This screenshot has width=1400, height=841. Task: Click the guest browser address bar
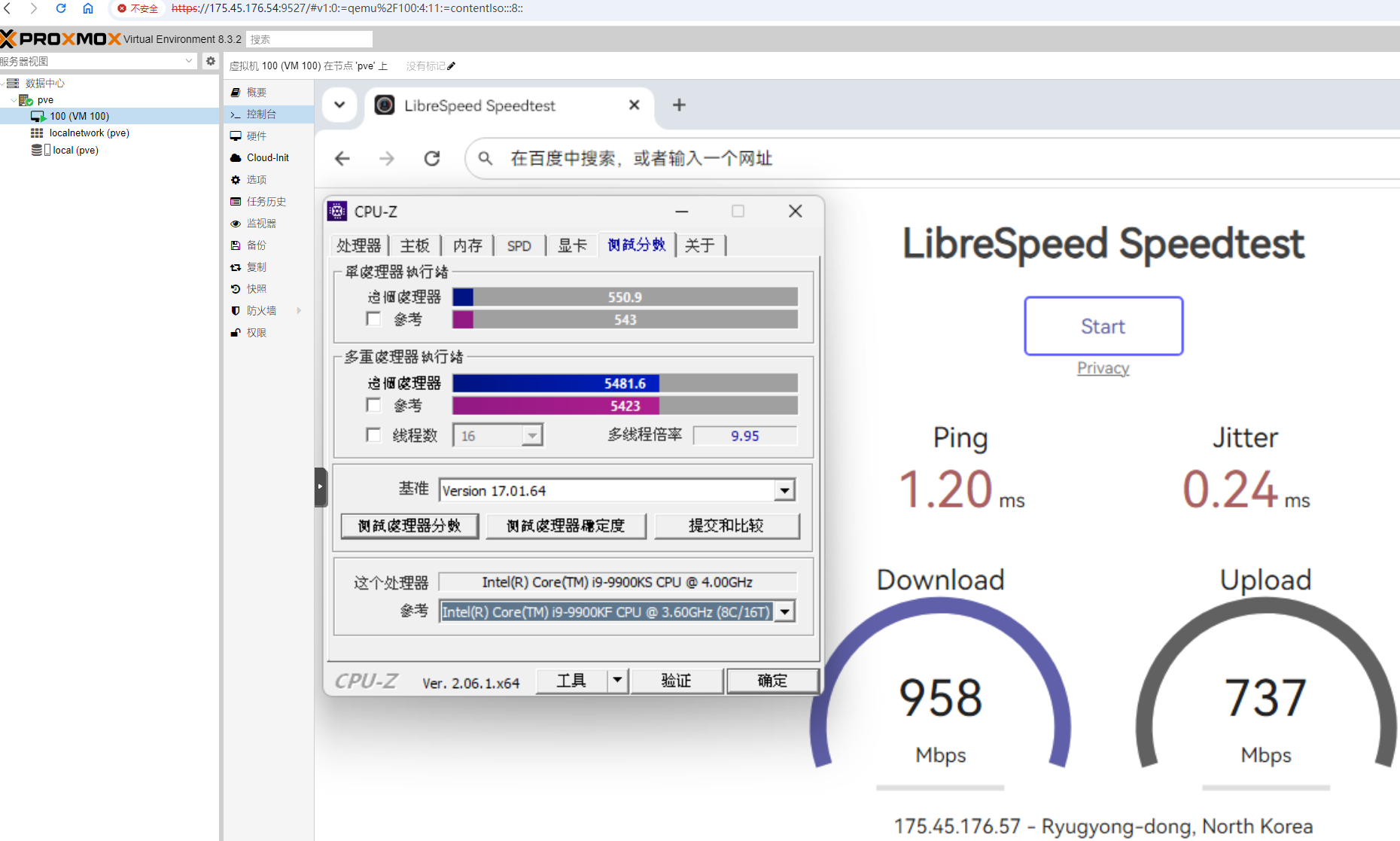pyautogui.click(x=933, y=159)
